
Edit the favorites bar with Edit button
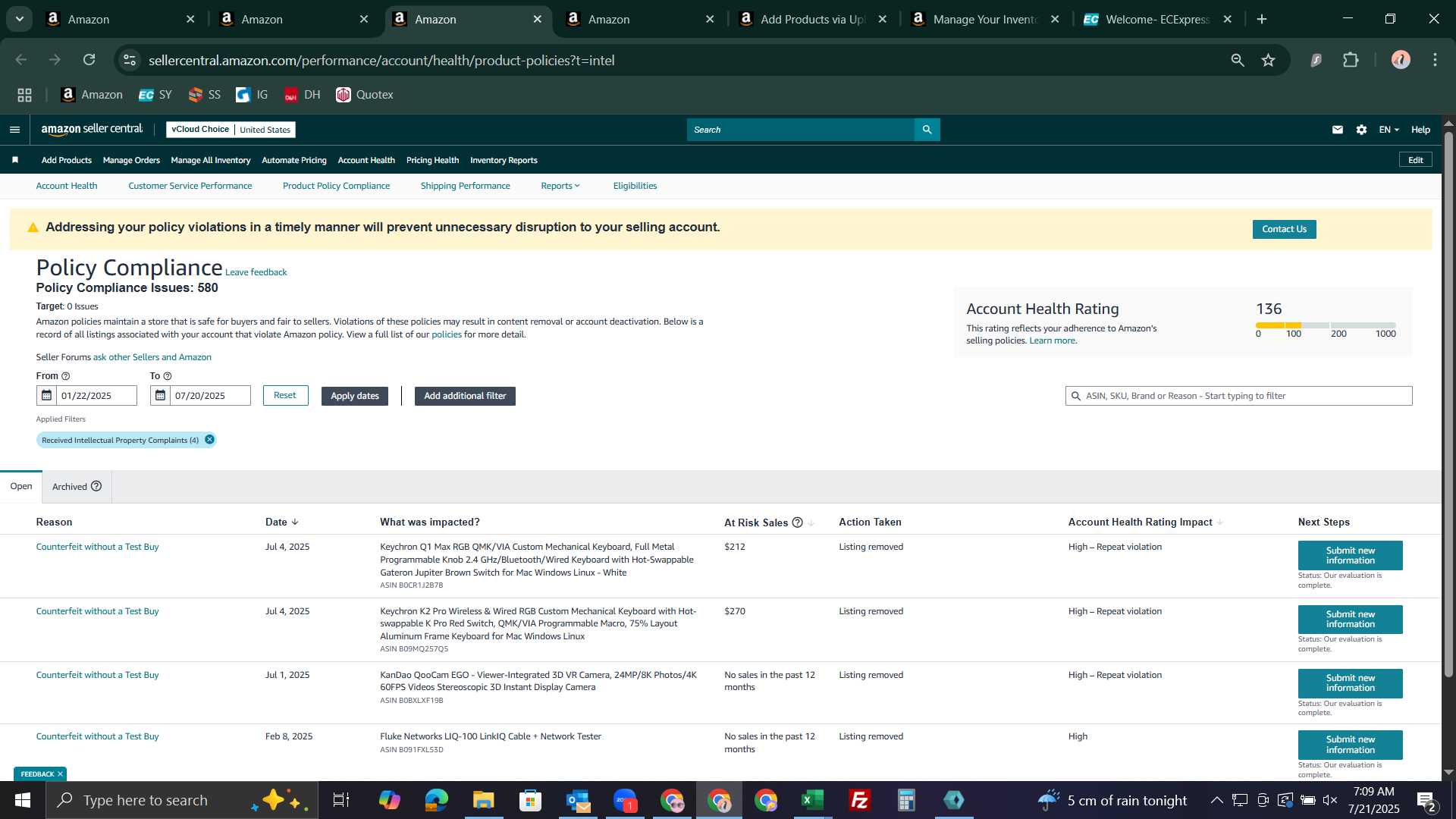click(x=1415, y=160)
